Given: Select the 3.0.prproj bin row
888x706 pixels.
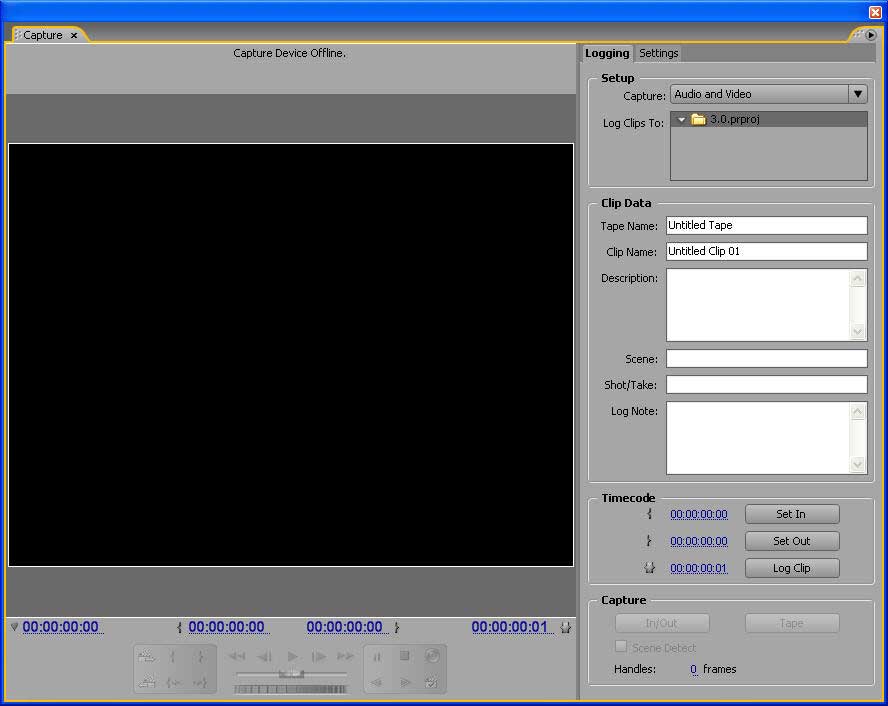Looking at the screenshot, I should click(x=769, y=119).
